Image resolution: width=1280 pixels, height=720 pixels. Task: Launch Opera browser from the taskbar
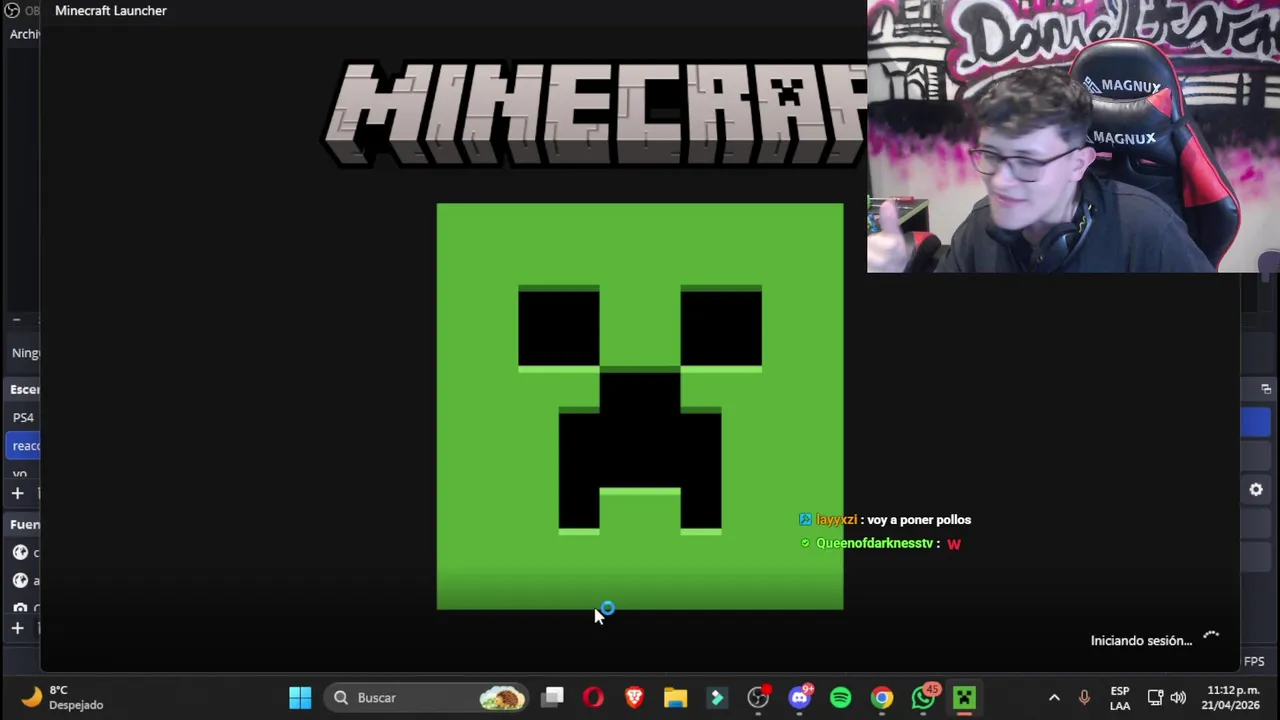click(593, 697)
